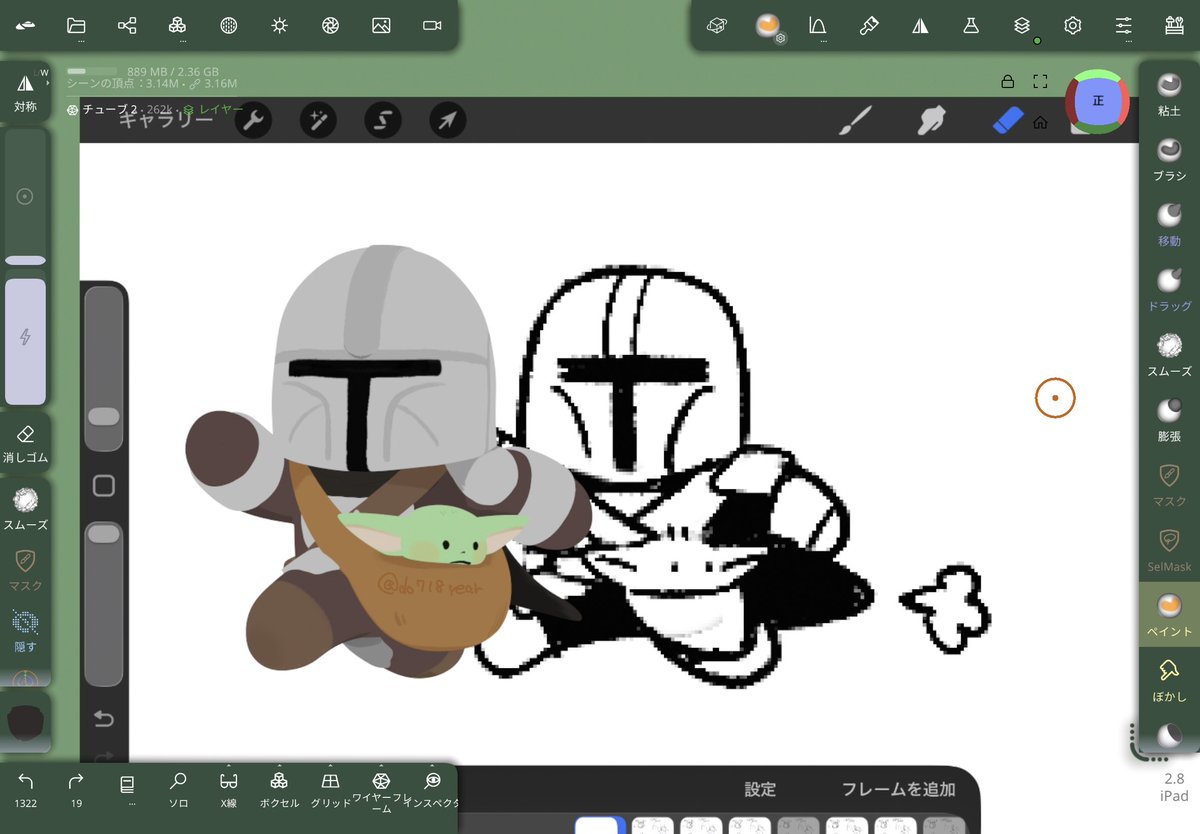Toggle the 隠す hide shortcut
The image size is (1200, 834).
[26, 631]
